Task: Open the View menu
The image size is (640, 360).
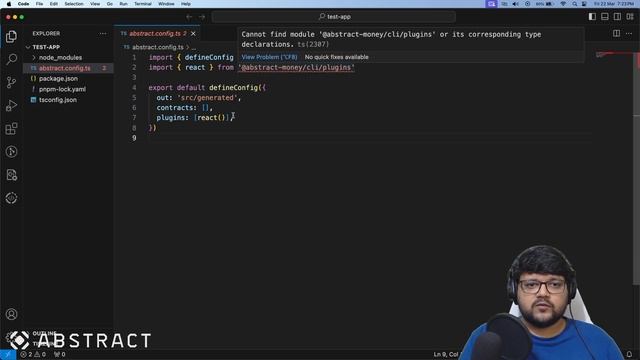Action: pyautogui.click(x=95, y=4)
